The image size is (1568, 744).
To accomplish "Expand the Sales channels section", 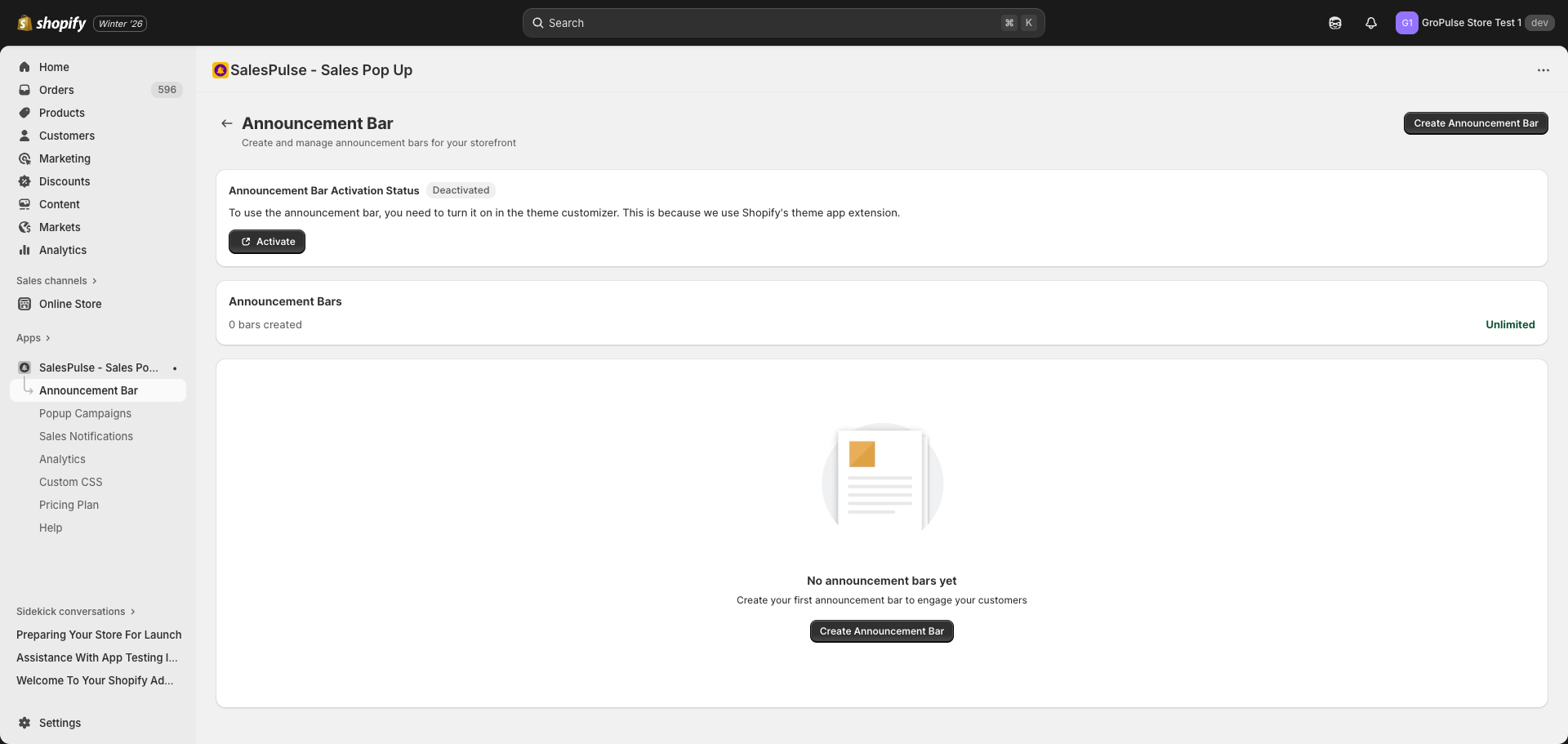I will (x=56, y=280).
